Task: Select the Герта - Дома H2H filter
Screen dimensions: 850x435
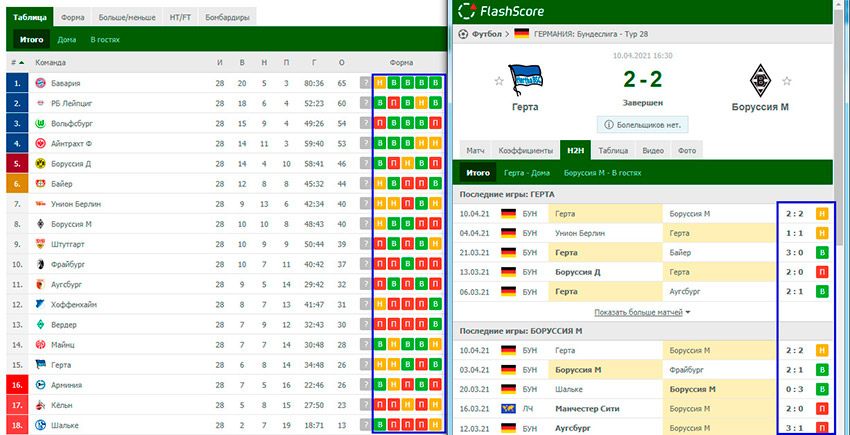Action: coord(526,173)
